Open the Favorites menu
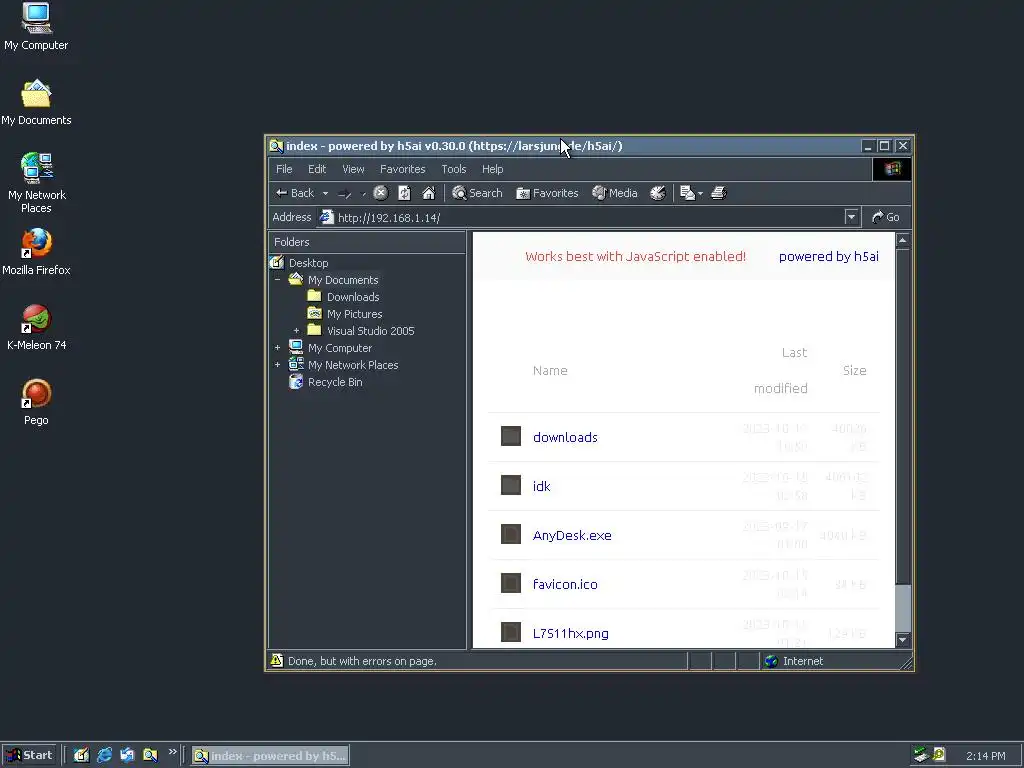 [x=402, y=169]
